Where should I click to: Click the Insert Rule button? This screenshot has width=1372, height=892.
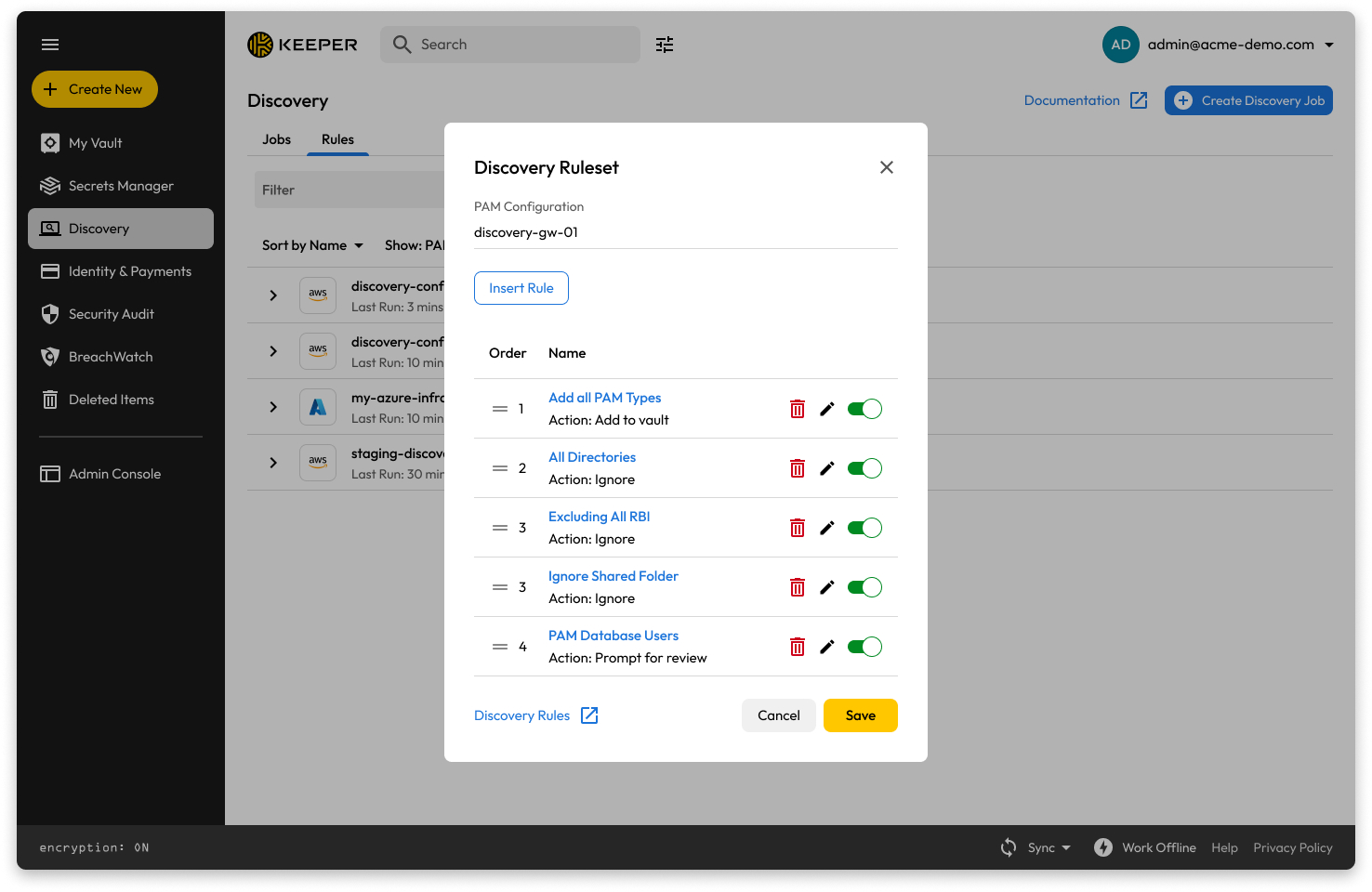click(521, 288)
